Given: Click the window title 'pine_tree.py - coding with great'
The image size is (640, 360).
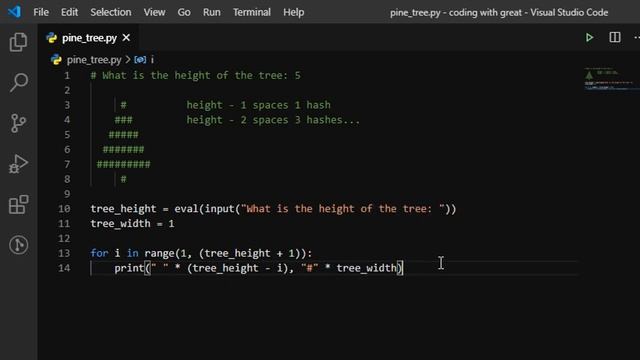Looking at the screenshot, I should pyautogui.click(x=456, y=12).
